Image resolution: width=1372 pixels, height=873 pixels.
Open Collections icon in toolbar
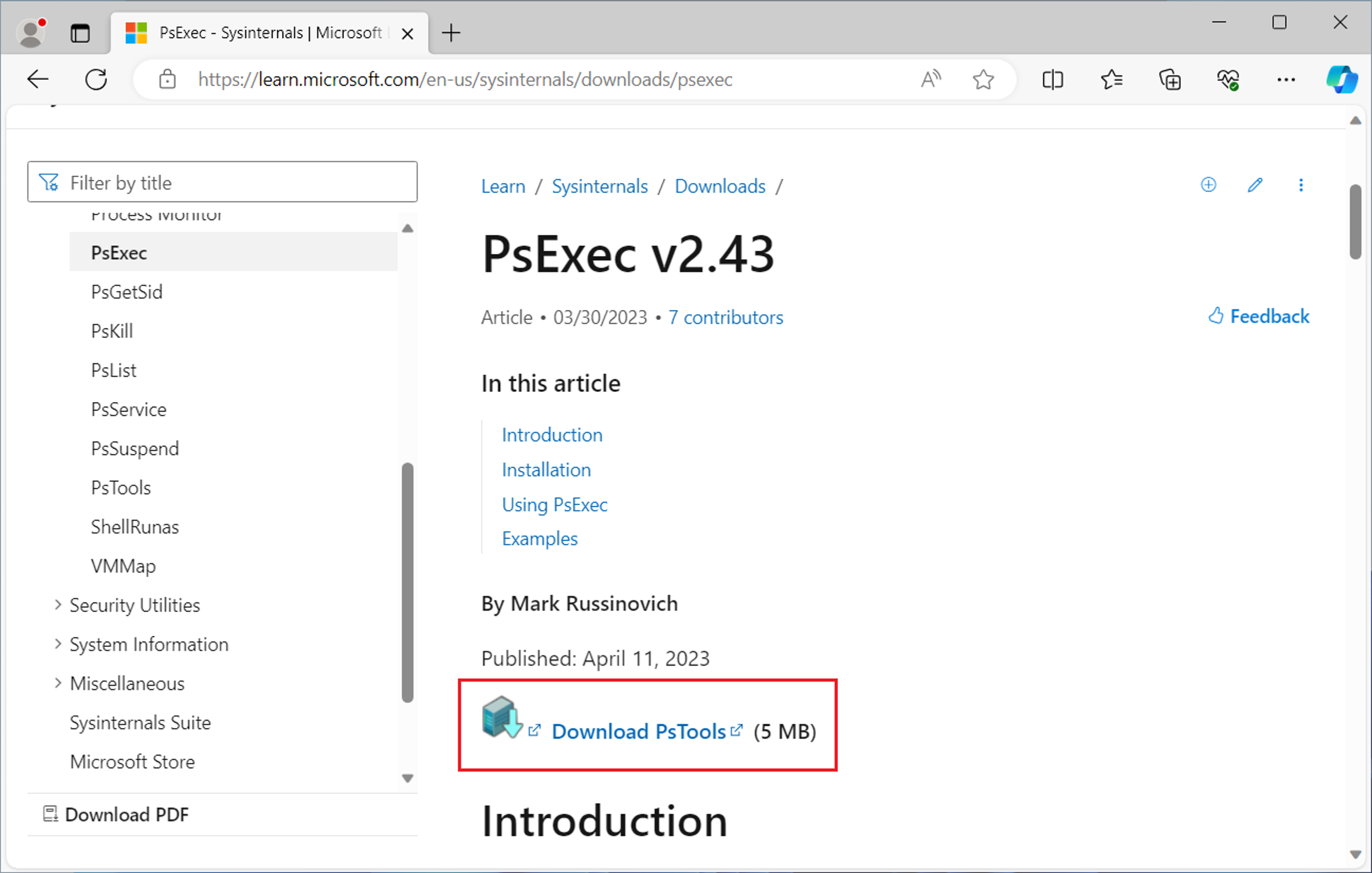click(x=1170, y=79)
